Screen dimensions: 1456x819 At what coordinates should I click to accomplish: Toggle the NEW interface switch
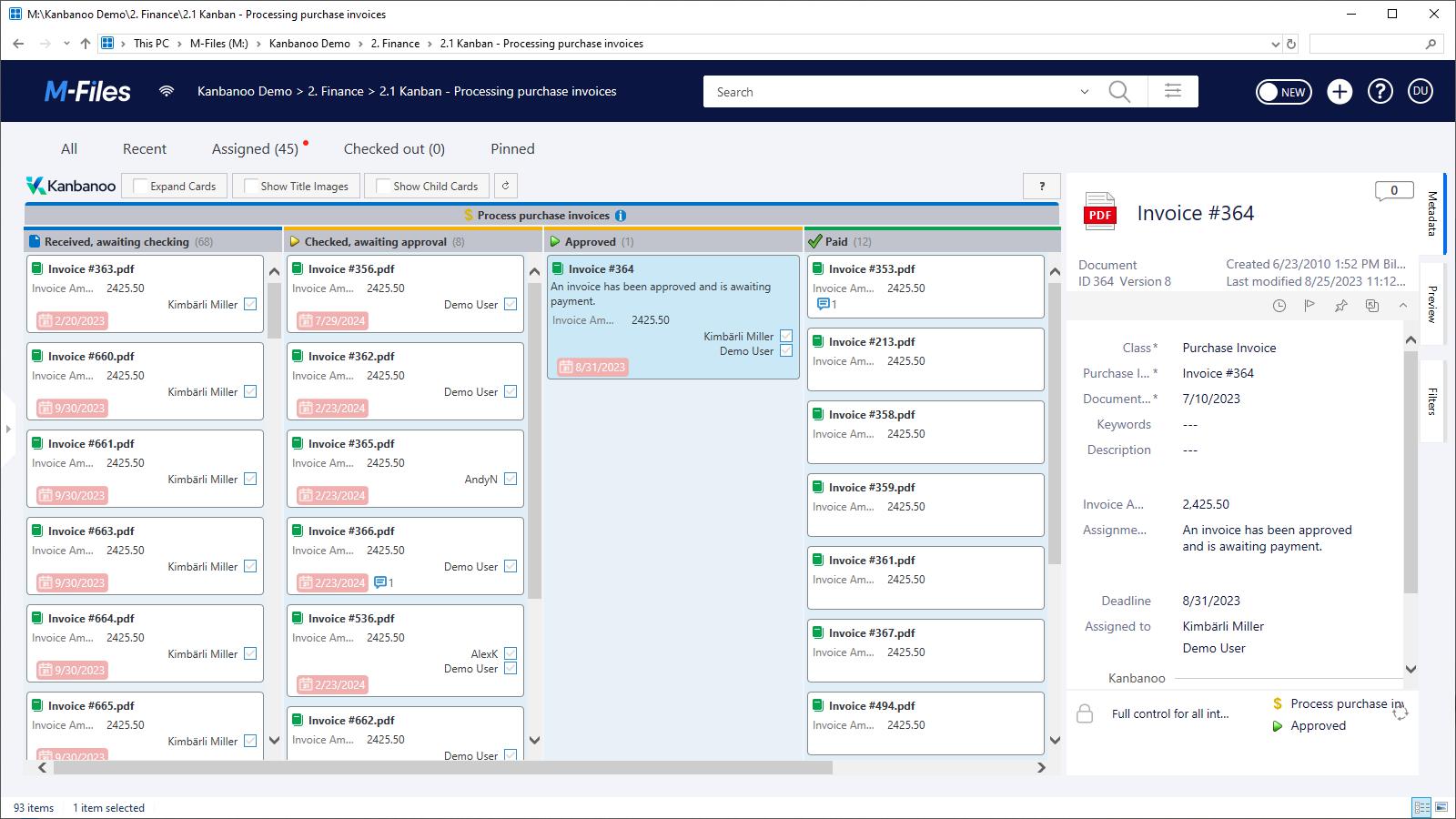1283,91
